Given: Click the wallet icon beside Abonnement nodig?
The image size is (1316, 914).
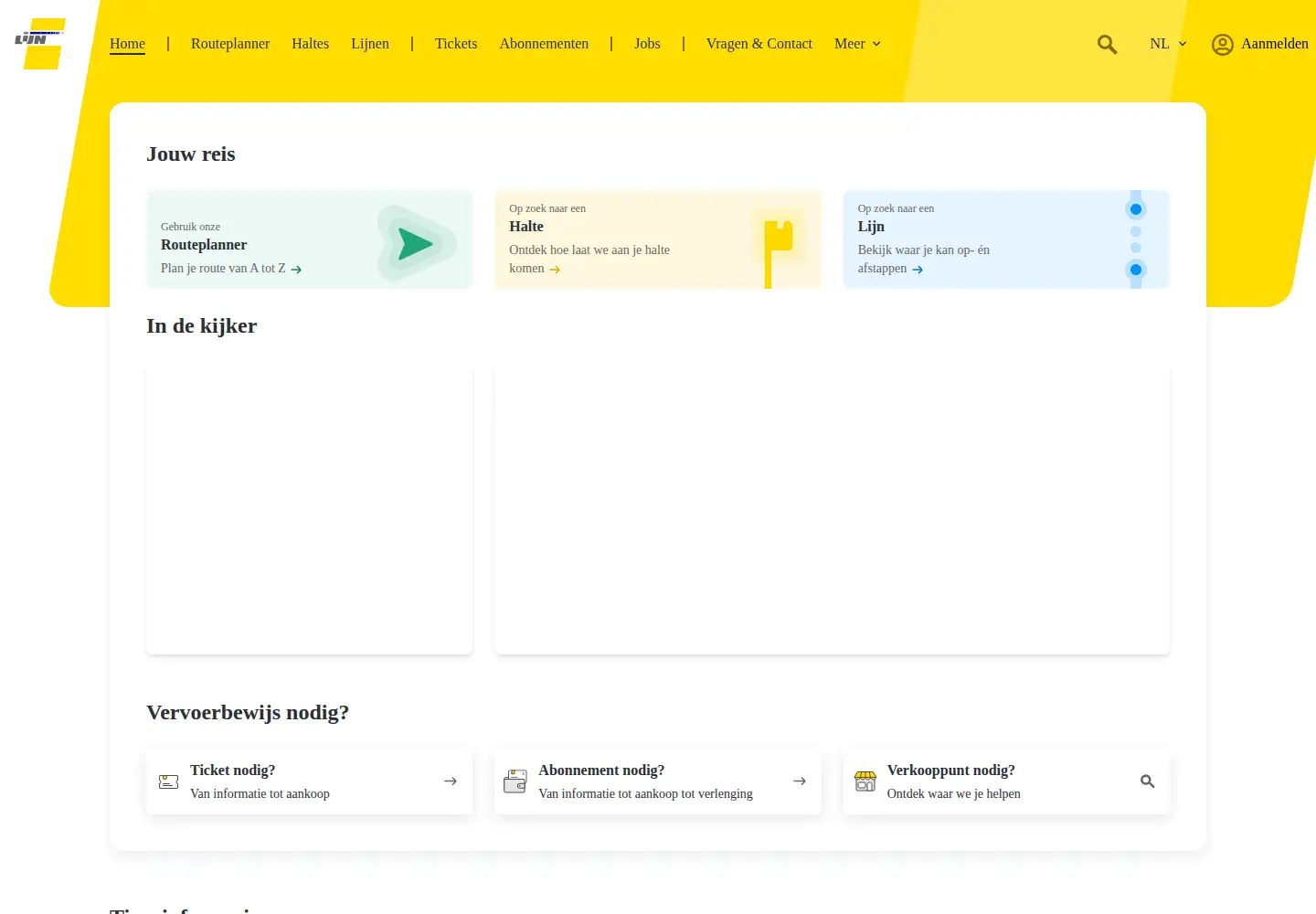Looking at the screenshot, I should click(515, 781).
